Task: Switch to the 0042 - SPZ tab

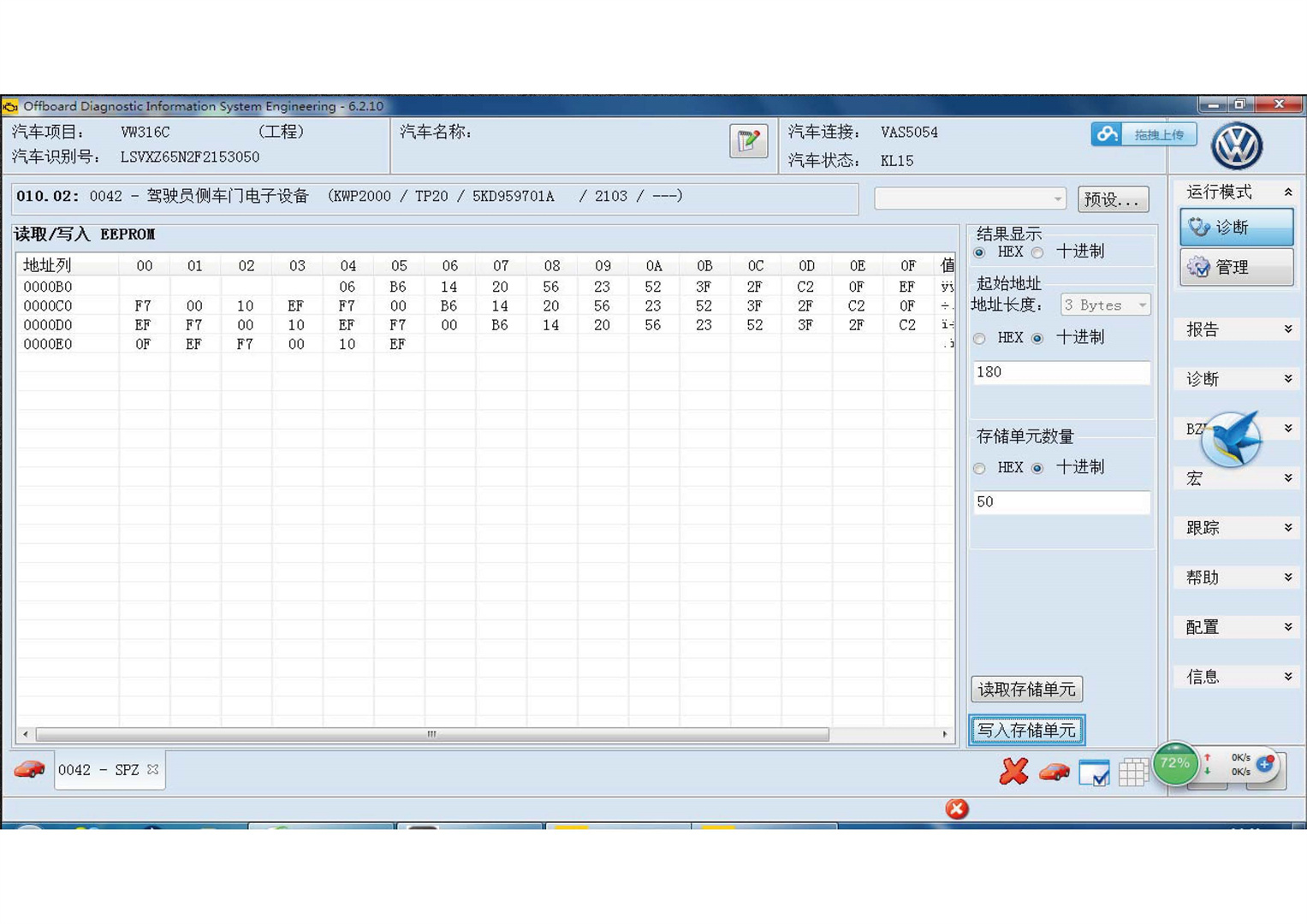Action: point(98,770)
